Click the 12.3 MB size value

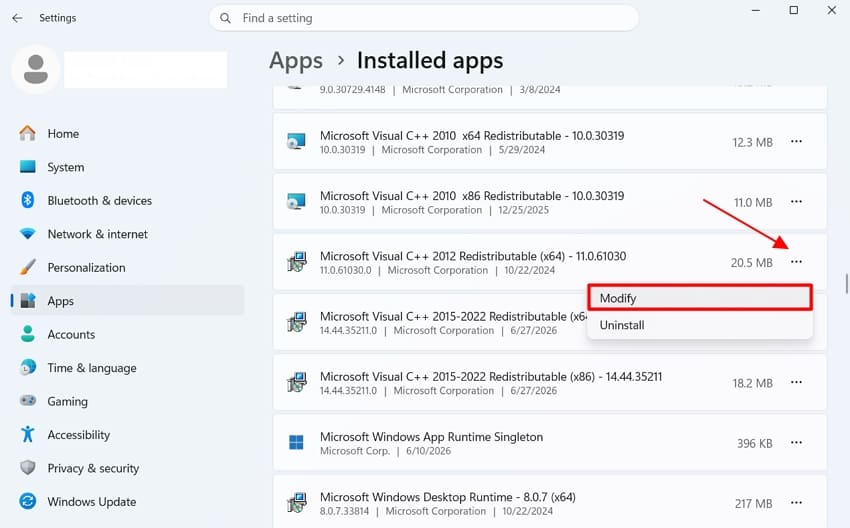click(x=752, y=142)
